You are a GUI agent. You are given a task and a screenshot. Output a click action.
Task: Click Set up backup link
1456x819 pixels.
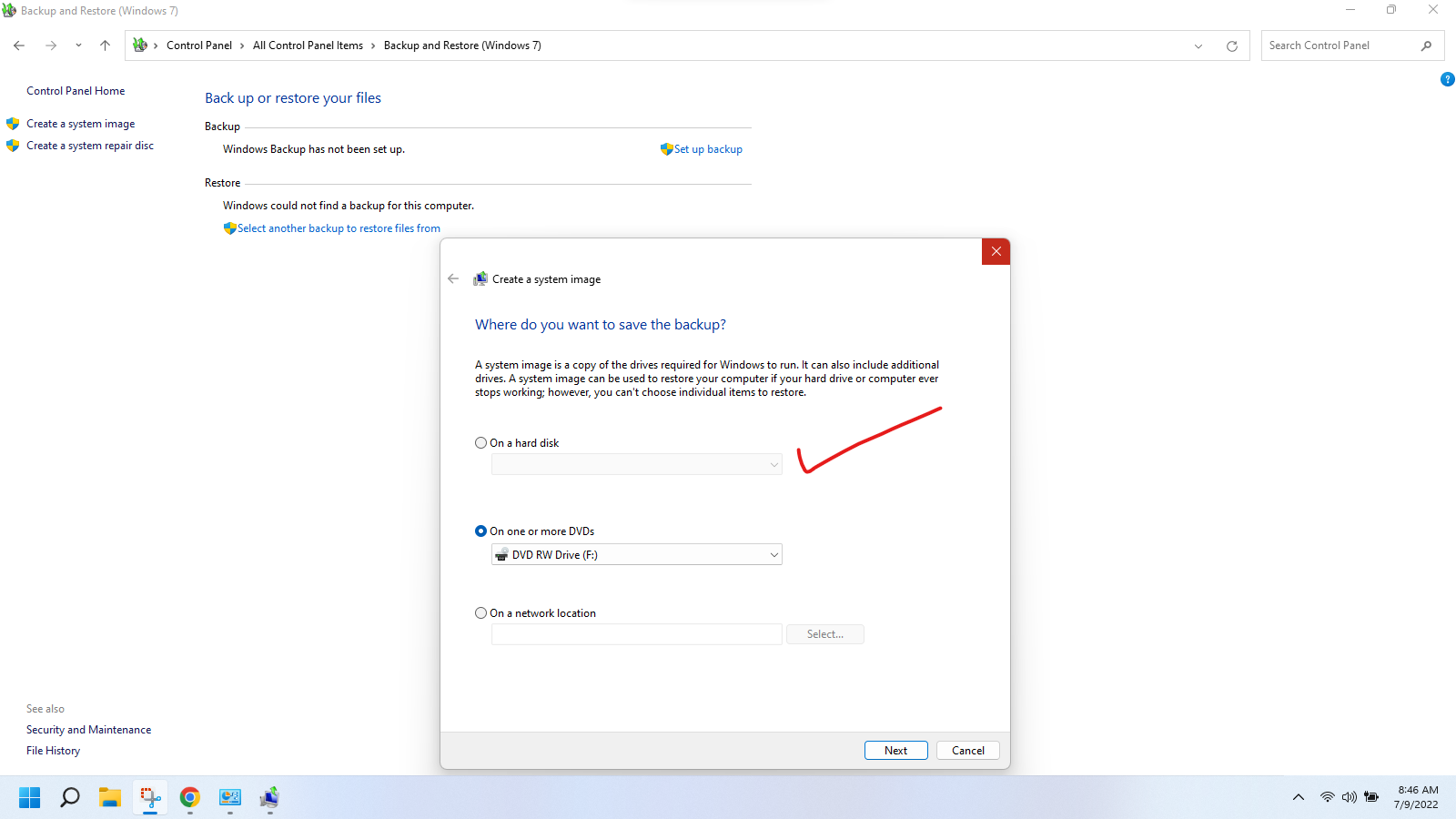[708, 149]
